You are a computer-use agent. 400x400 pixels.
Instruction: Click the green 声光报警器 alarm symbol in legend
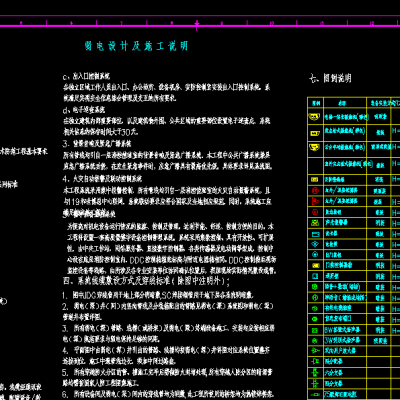[x=315, y=222]
